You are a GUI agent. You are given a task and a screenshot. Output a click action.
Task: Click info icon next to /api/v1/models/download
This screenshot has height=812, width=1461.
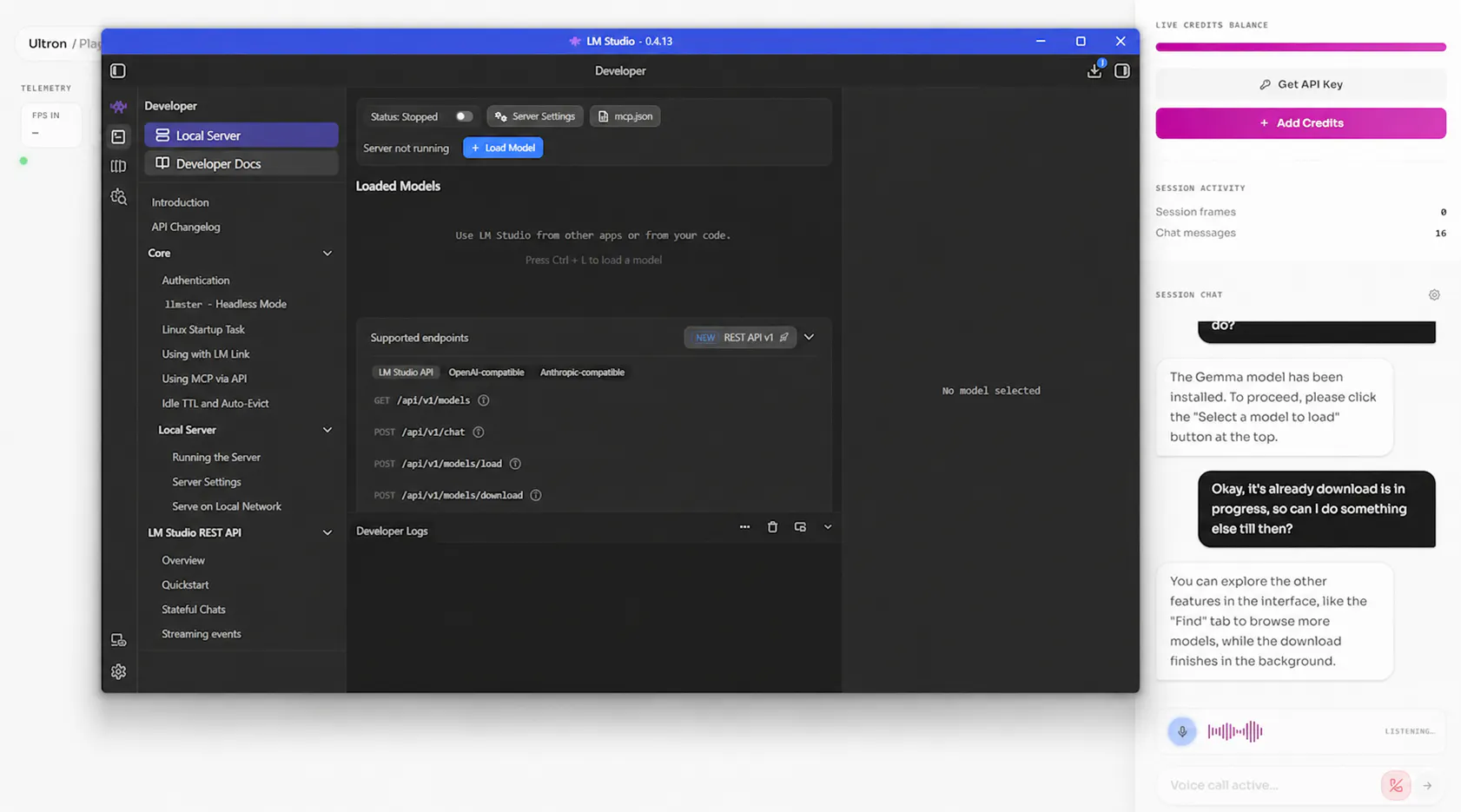point(536,495)
